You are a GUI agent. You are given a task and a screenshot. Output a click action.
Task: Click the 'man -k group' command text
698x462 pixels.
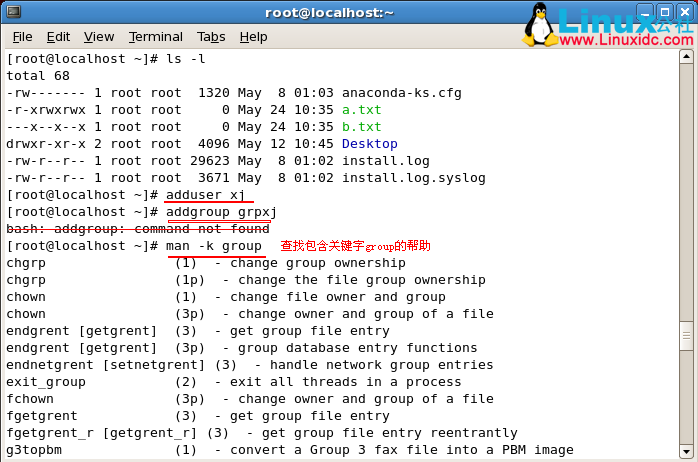(x=214, y=246)
